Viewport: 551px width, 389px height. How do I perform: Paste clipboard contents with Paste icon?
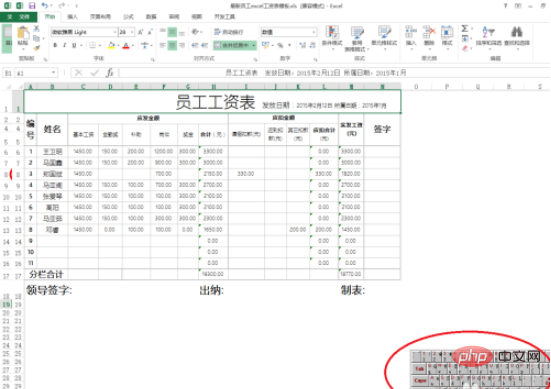(23, 33)
